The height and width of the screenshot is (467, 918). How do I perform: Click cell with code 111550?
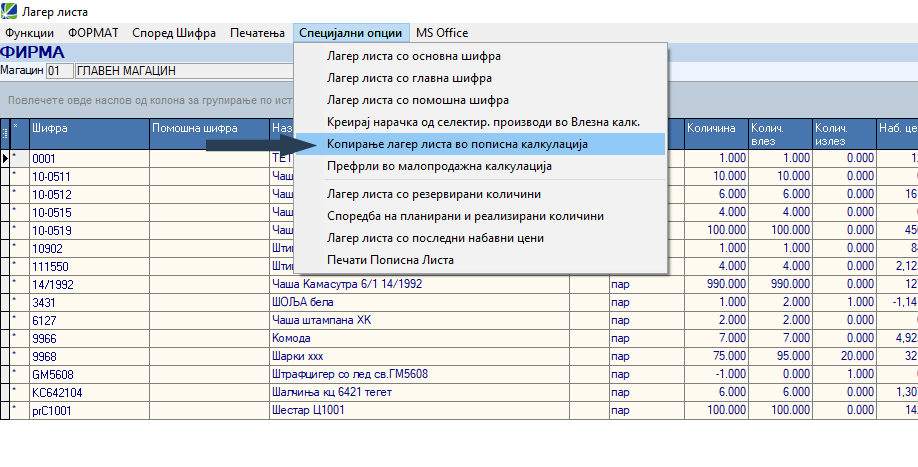pyautogui.click(x=90, y=267)
